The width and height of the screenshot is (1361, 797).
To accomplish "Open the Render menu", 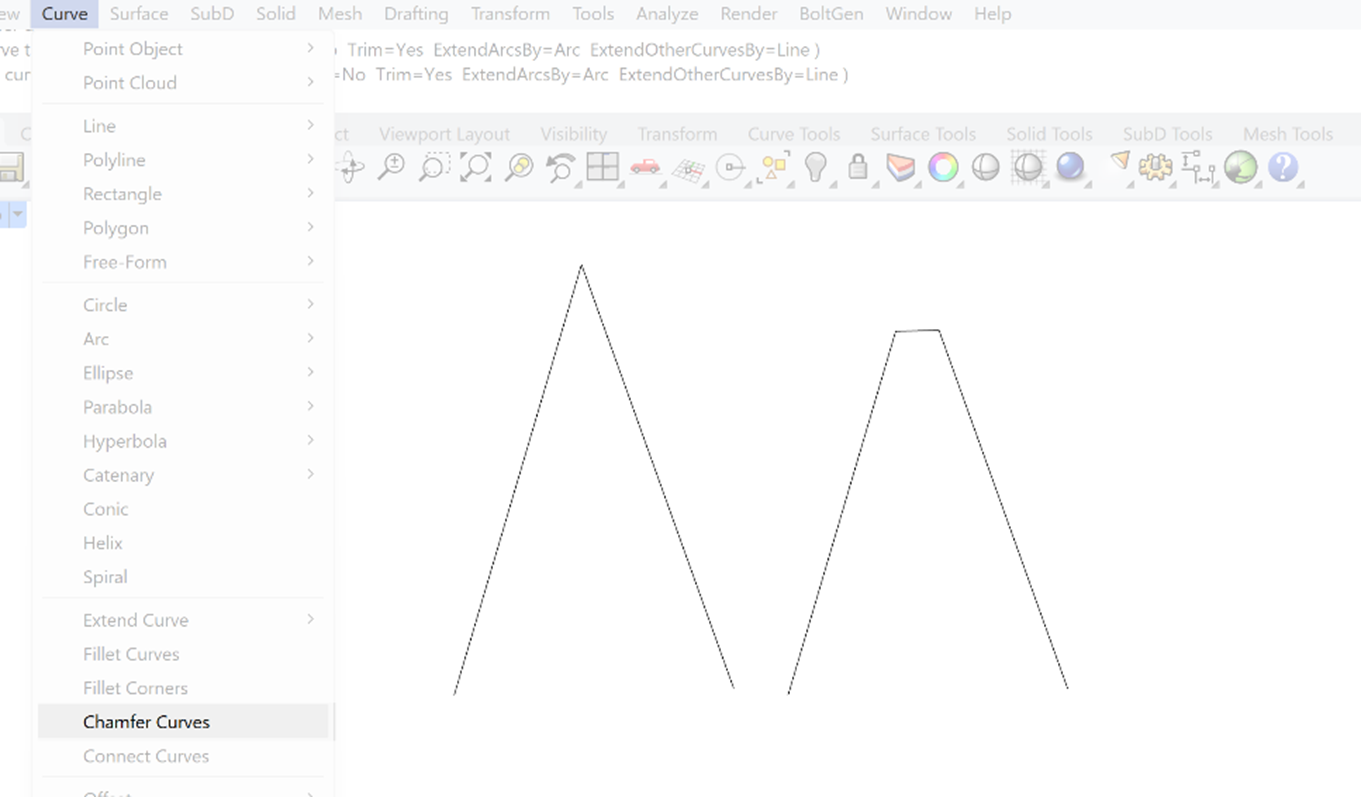I will [748, 14].
